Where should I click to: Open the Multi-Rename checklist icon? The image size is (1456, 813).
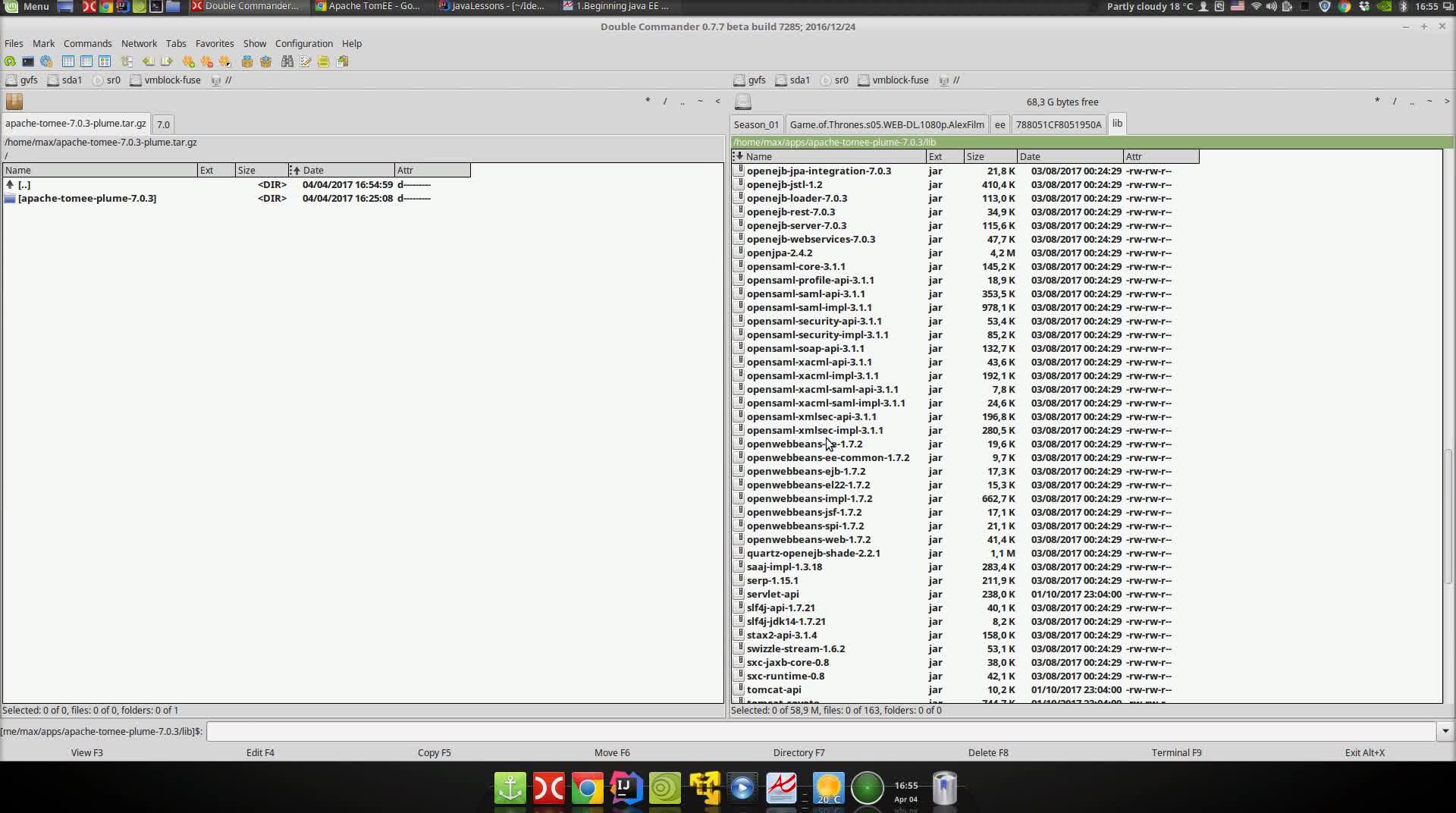pyautogui.click(x=306, y=61)
